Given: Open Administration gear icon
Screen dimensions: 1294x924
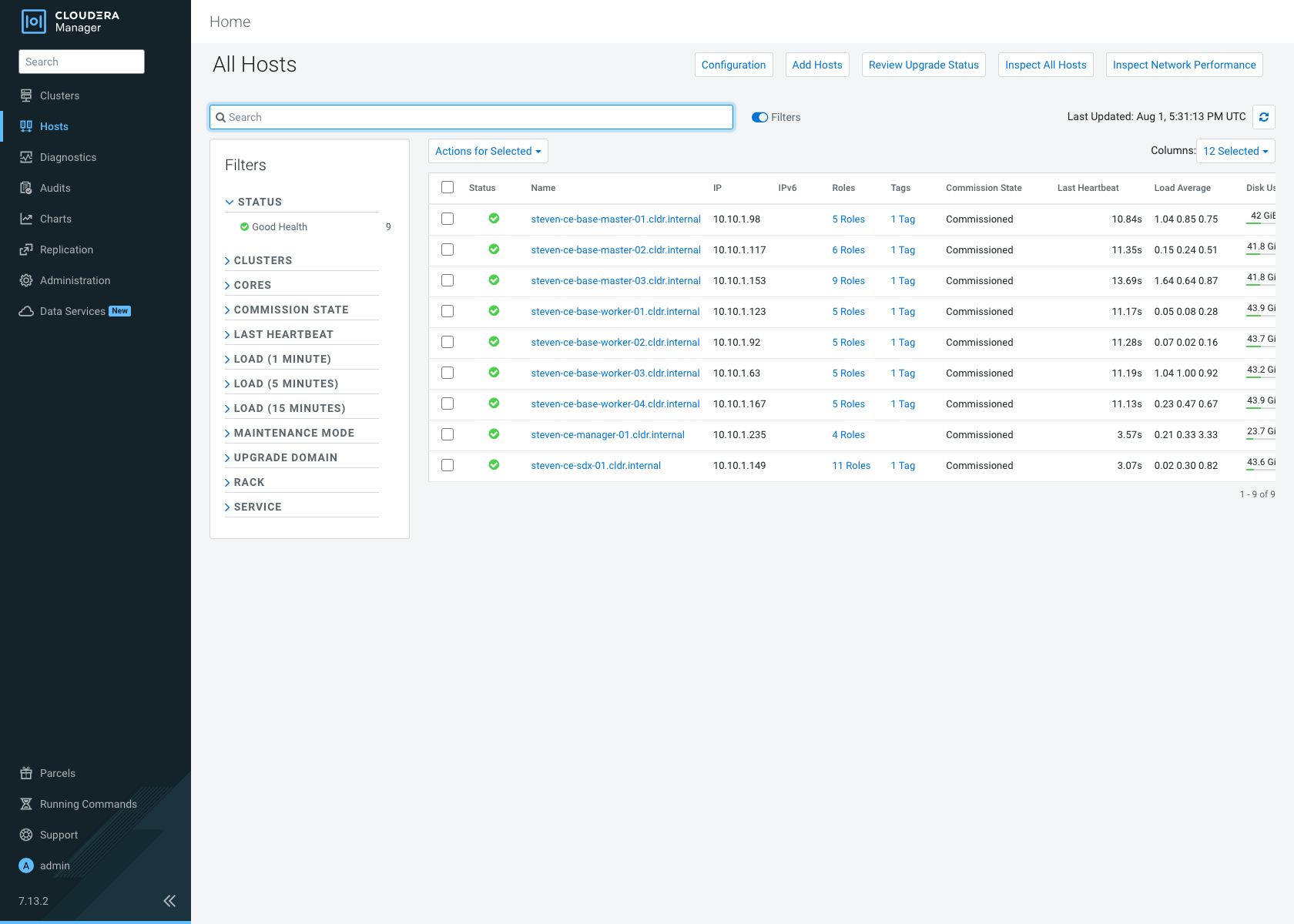Looking at the screenshot, I should (x=26, y=280).
